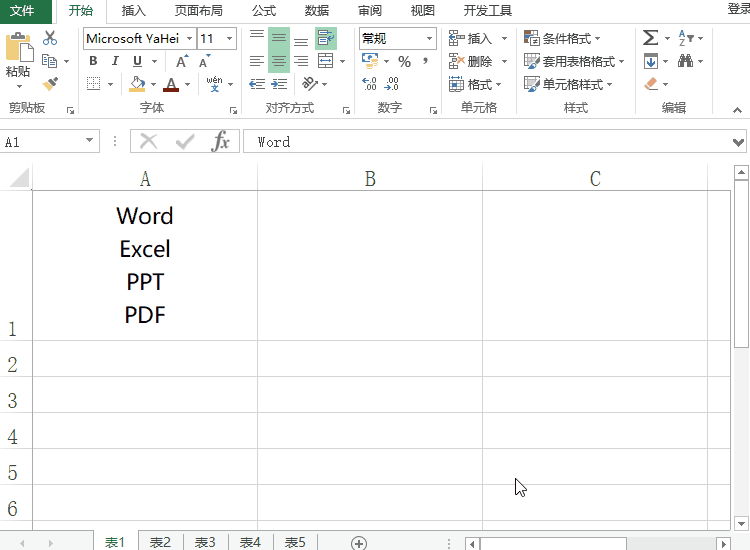Switch to the 公式 tab
Viewport: 750px width, 550px height.
264,11
